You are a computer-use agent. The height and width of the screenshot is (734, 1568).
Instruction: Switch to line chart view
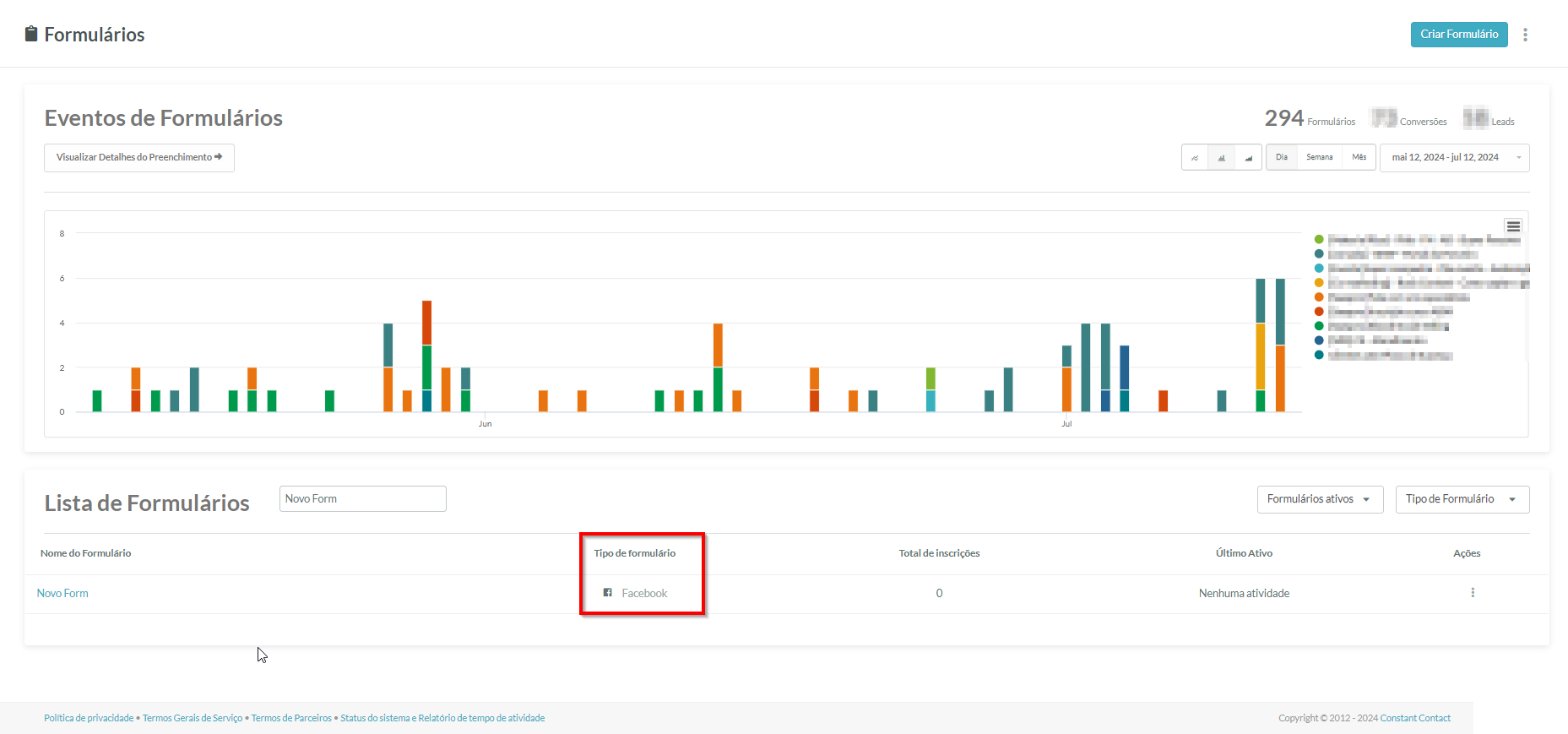click(x=1195, y=158)
